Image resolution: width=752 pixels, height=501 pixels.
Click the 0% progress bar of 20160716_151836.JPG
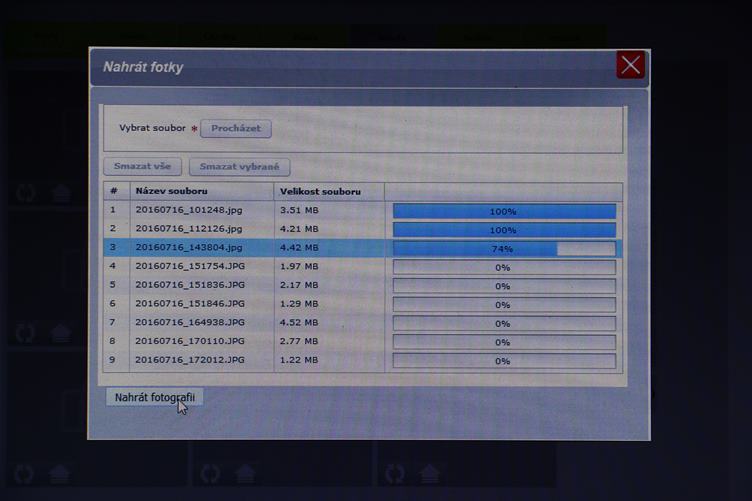504,286
